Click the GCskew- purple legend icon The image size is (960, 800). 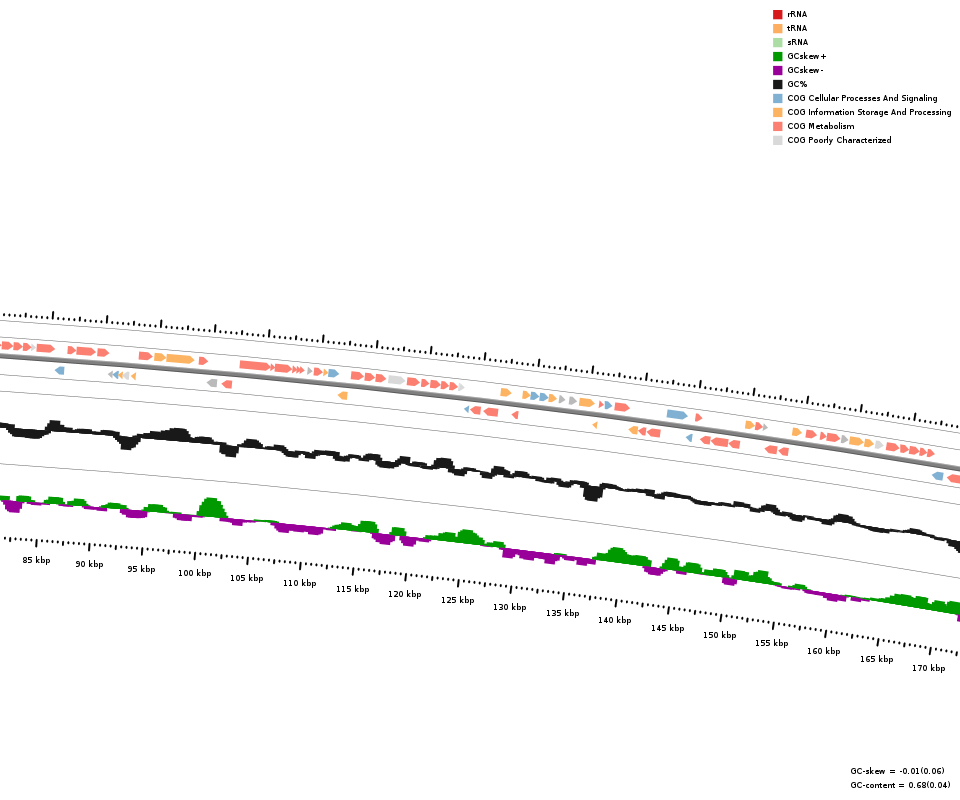(777, 70)
